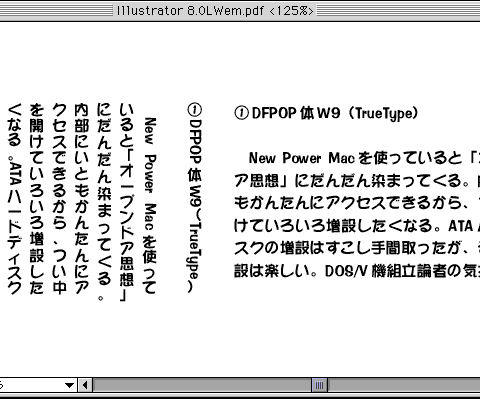Screen dimensions: 480x399
Task: Click the vertical column クセスできるから、つい中
Action: [59, 199]
